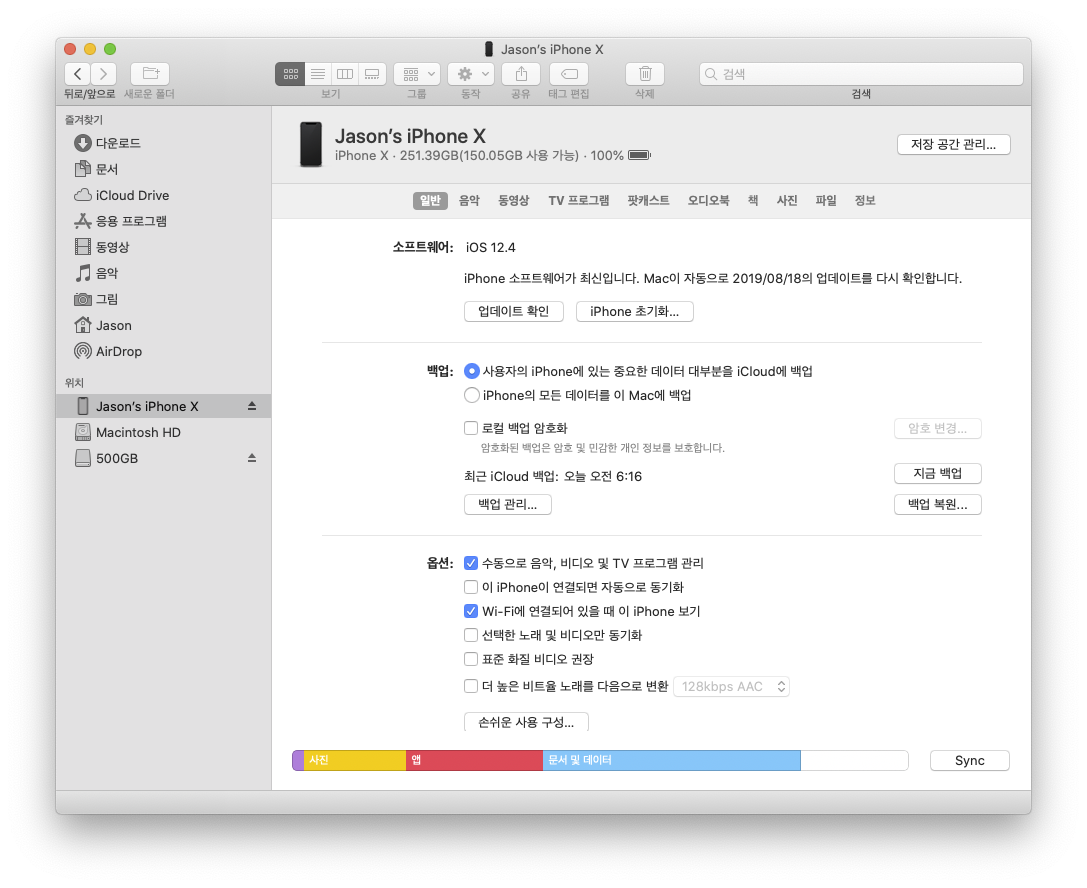Select back up all data to this Mac
The image size is (1087, 888).
[x=471, y=395]
